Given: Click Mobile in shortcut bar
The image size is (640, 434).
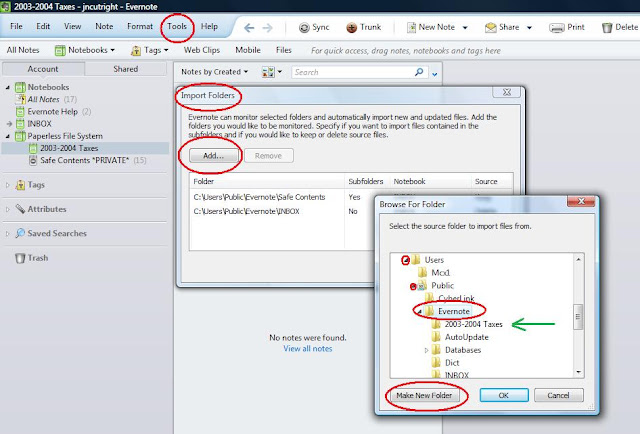Looking at the screenshot, I should [x=248, y=50].
